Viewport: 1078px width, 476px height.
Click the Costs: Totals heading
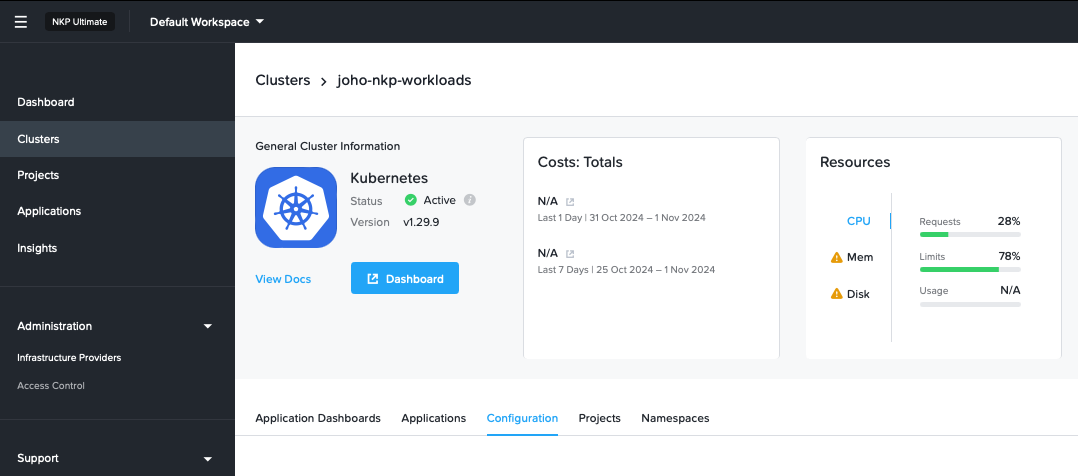click(580, 162)
